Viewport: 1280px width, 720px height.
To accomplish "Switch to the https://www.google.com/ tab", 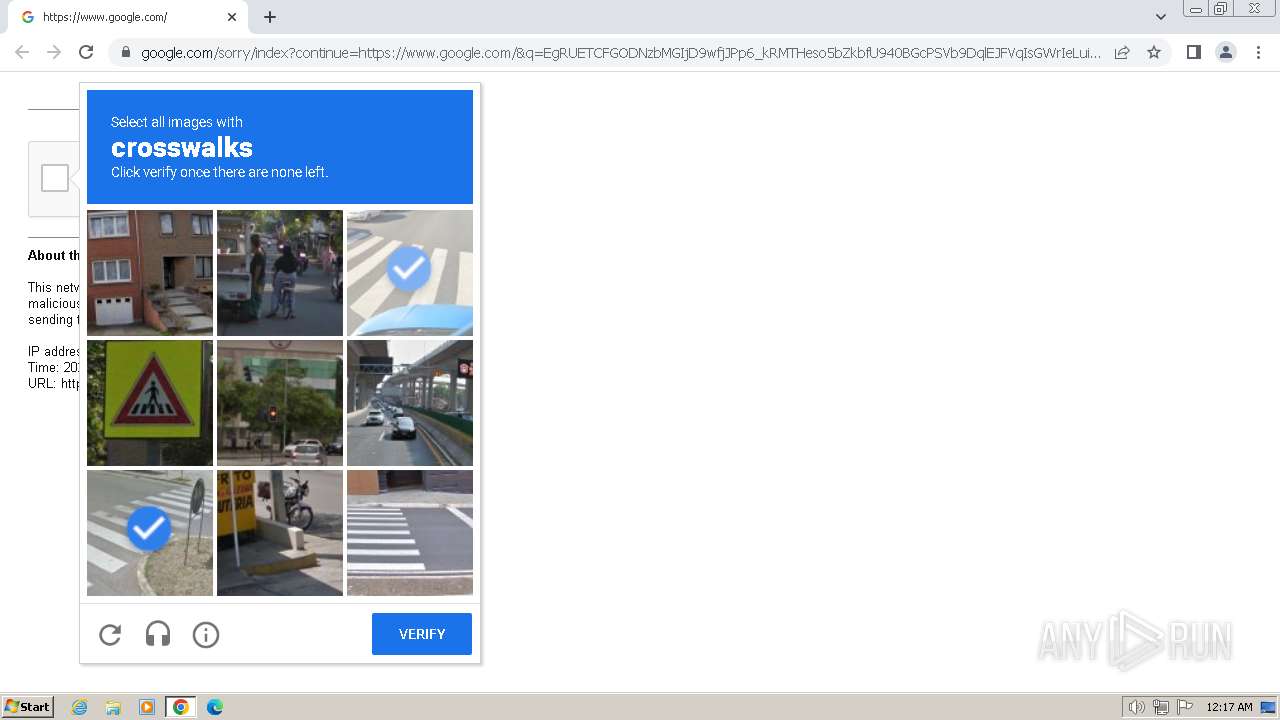I will point(126,17).
